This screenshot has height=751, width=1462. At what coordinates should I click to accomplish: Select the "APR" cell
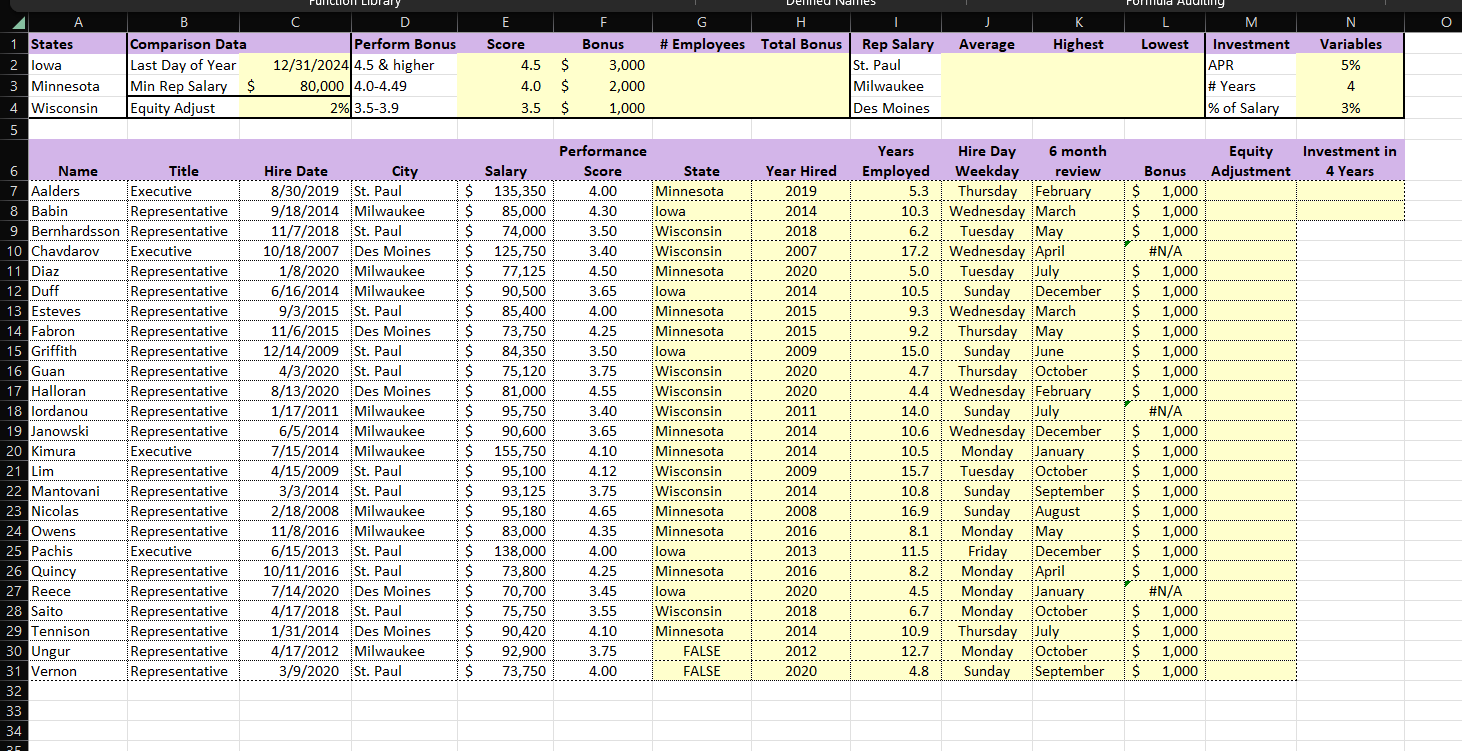tap(1250, 65)
